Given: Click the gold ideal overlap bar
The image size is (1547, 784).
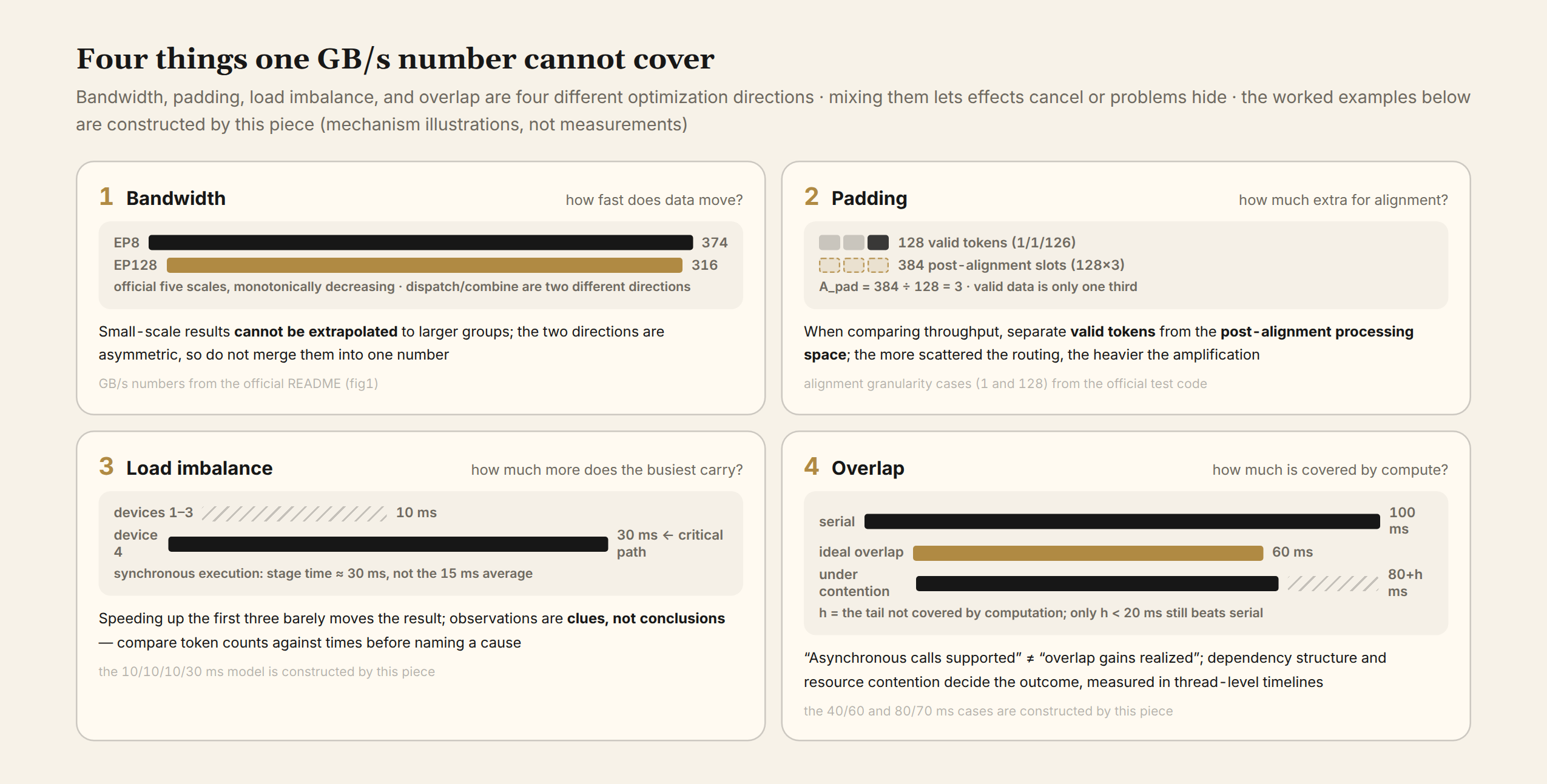Looking at the screenshot, I should click(x=1088, y=552).
